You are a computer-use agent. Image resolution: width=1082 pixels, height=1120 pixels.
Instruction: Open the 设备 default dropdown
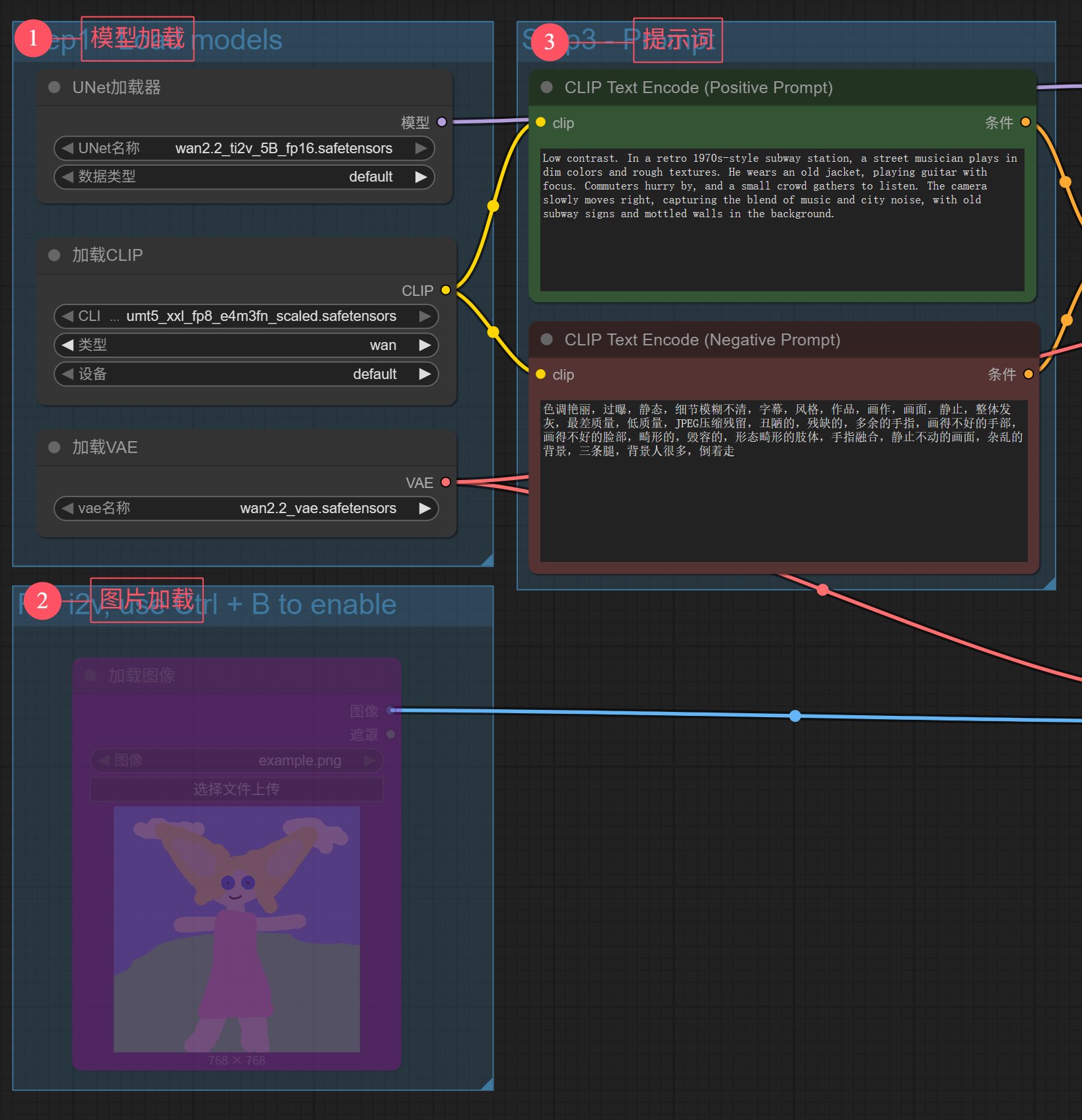[246, 374]
